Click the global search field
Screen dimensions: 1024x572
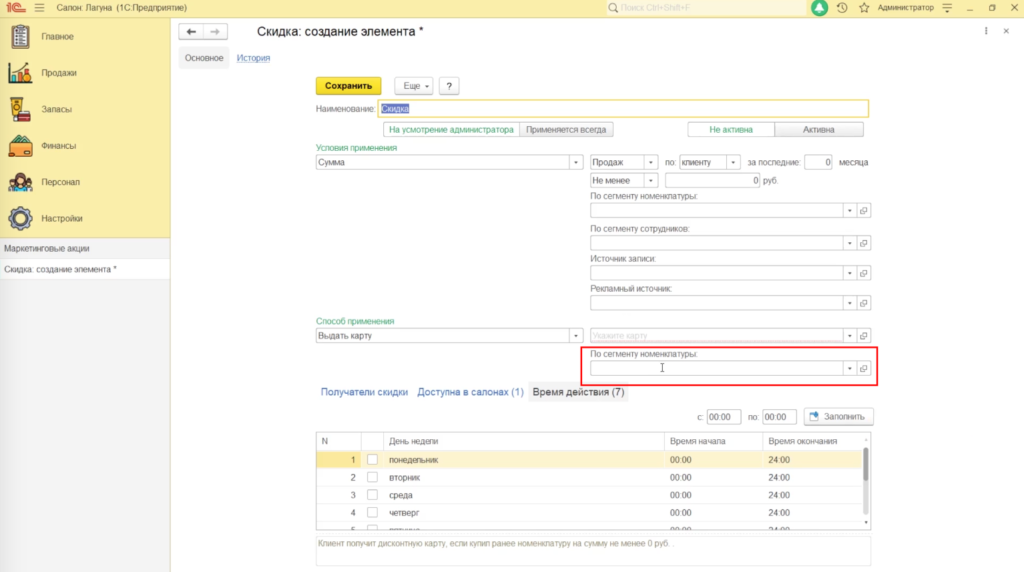(709, 8)
